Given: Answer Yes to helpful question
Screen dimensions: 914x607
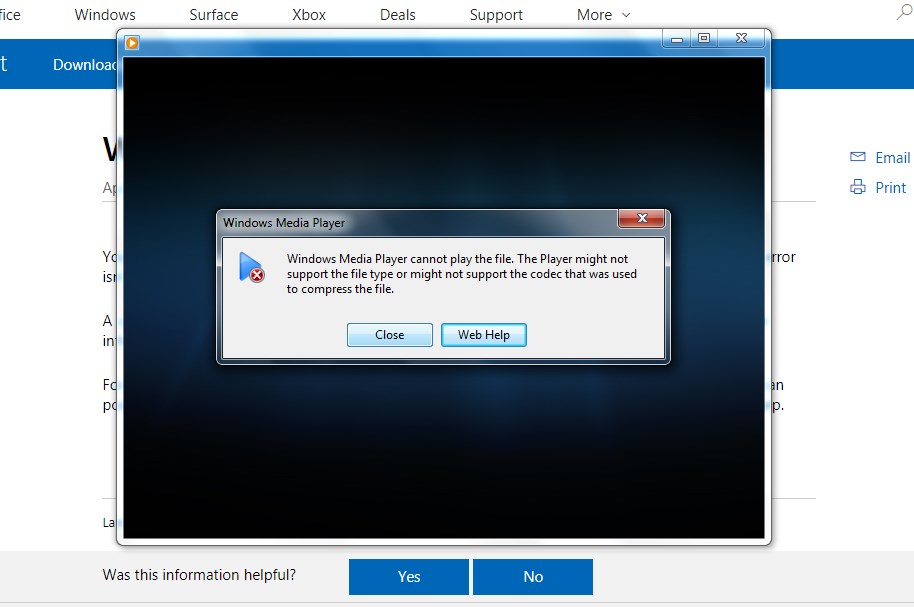Looking at the screenshot, I should pyautogui.click(x=409, y=577).
